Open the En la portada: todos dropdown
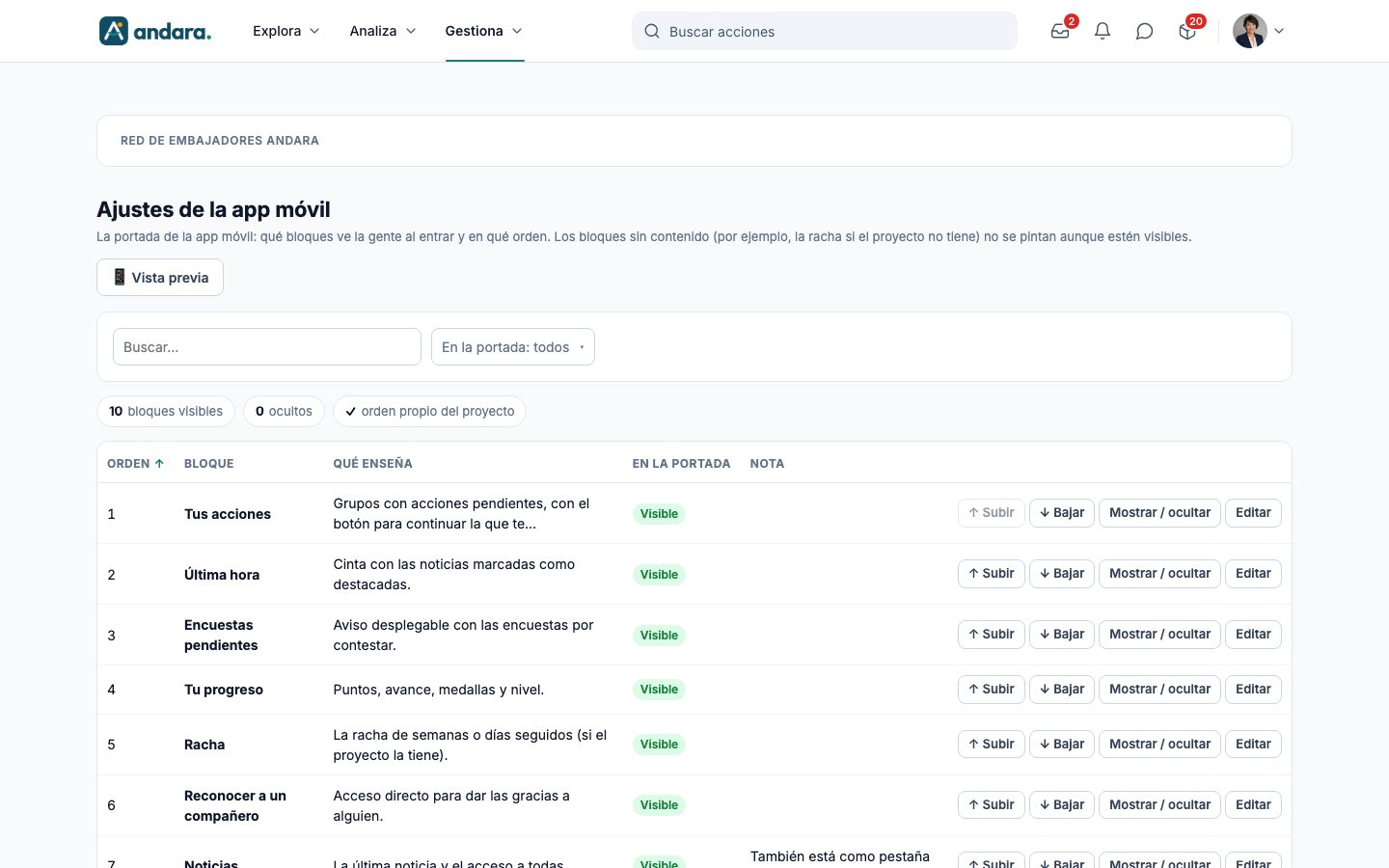The width and height of the screenshot is (1389, 868). [x=513, y=347]
